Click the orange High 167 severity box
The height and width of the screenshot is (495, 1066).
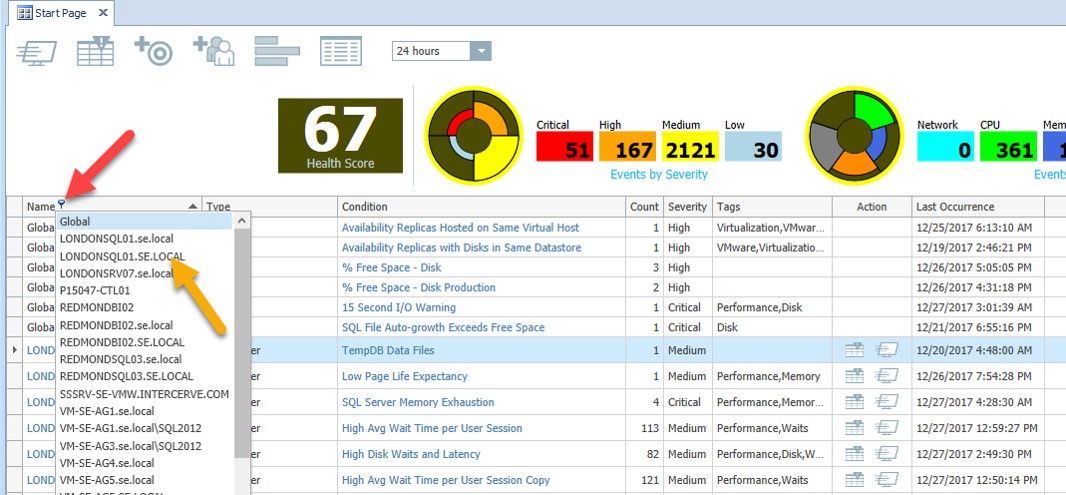click(627, 146)
